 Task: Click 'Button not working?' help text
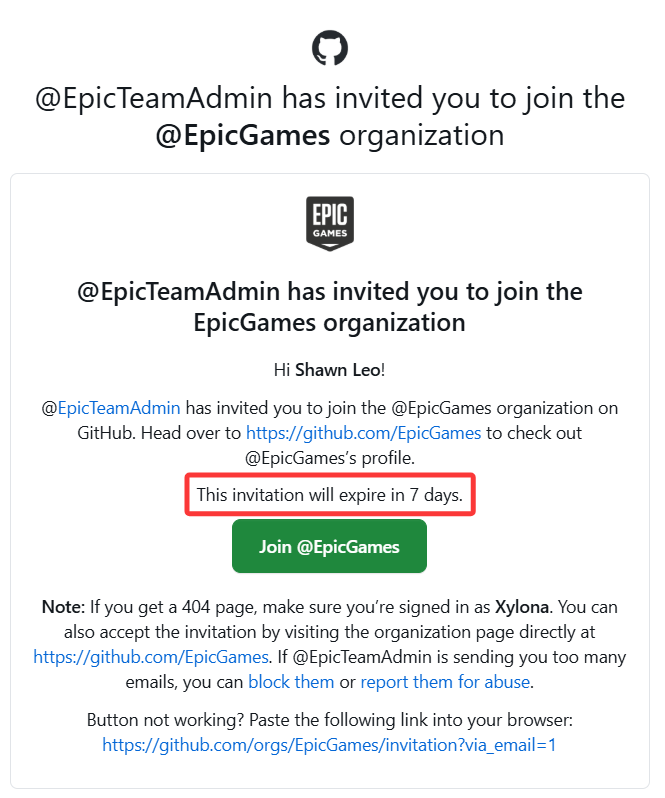pyautogui.click(x=166, y=720)
